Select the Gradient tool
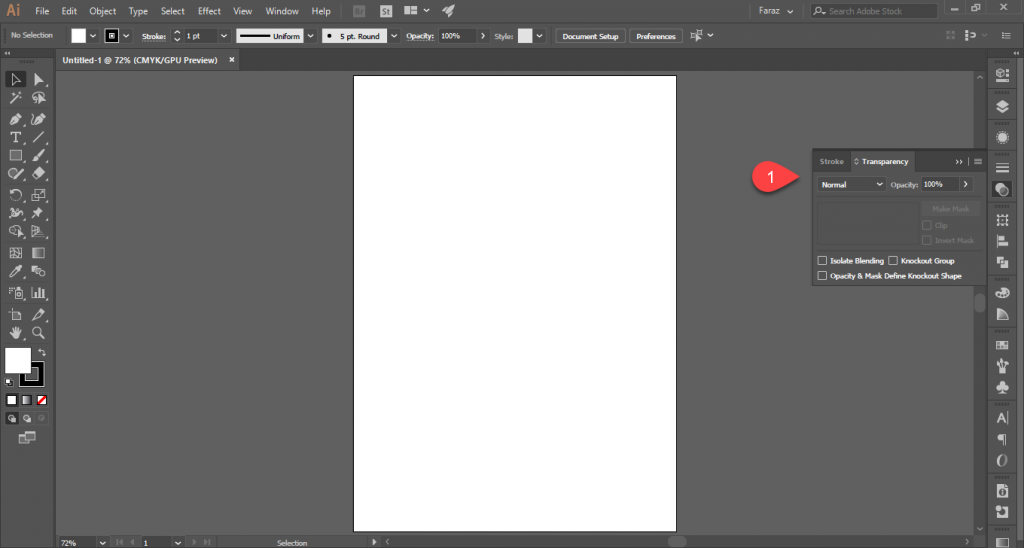This screenshot has height=548, width=1024. (39, 253)
